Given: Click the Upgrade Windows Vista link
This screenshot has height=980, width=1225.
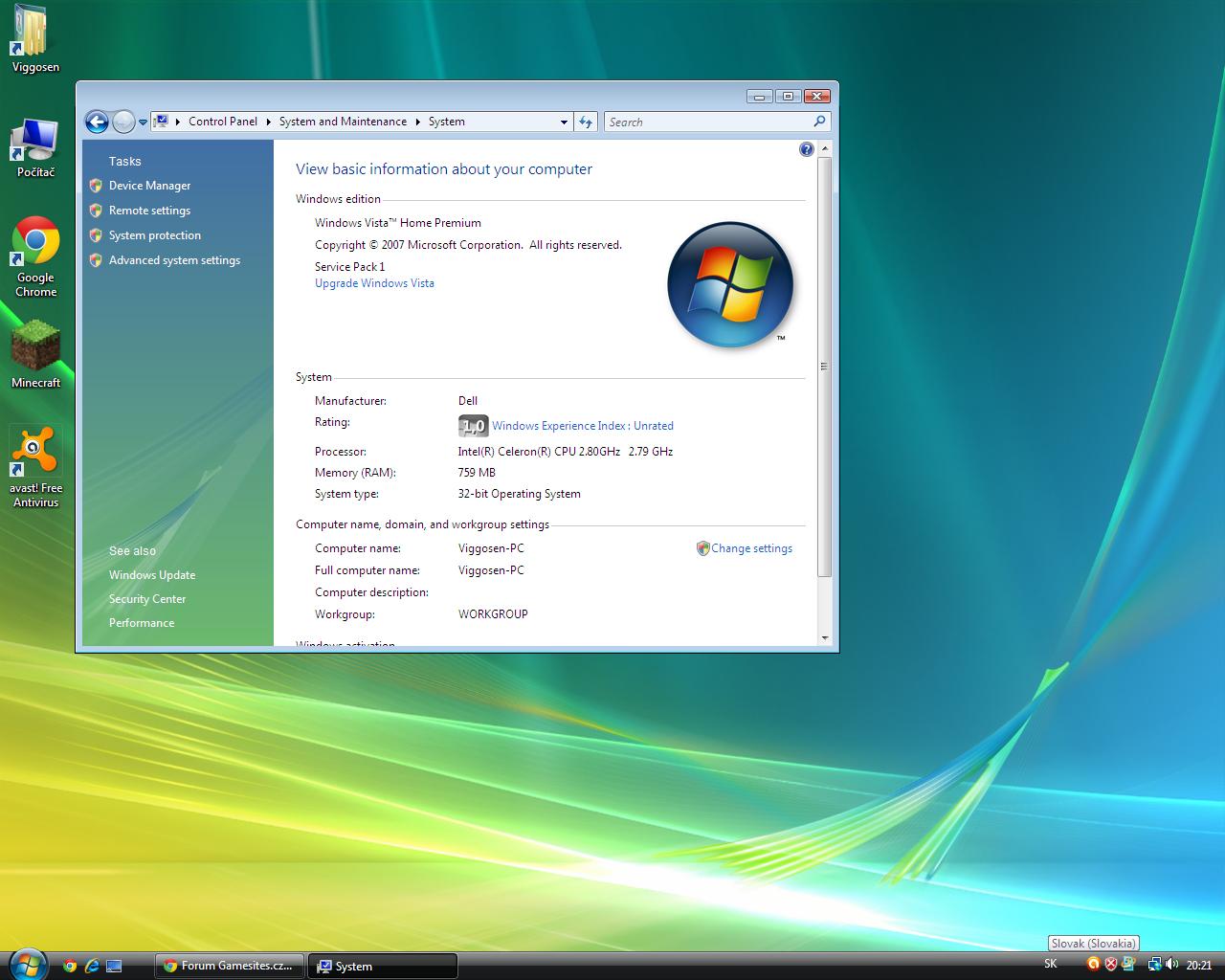Looking at the screenshot, I should 374,283.
